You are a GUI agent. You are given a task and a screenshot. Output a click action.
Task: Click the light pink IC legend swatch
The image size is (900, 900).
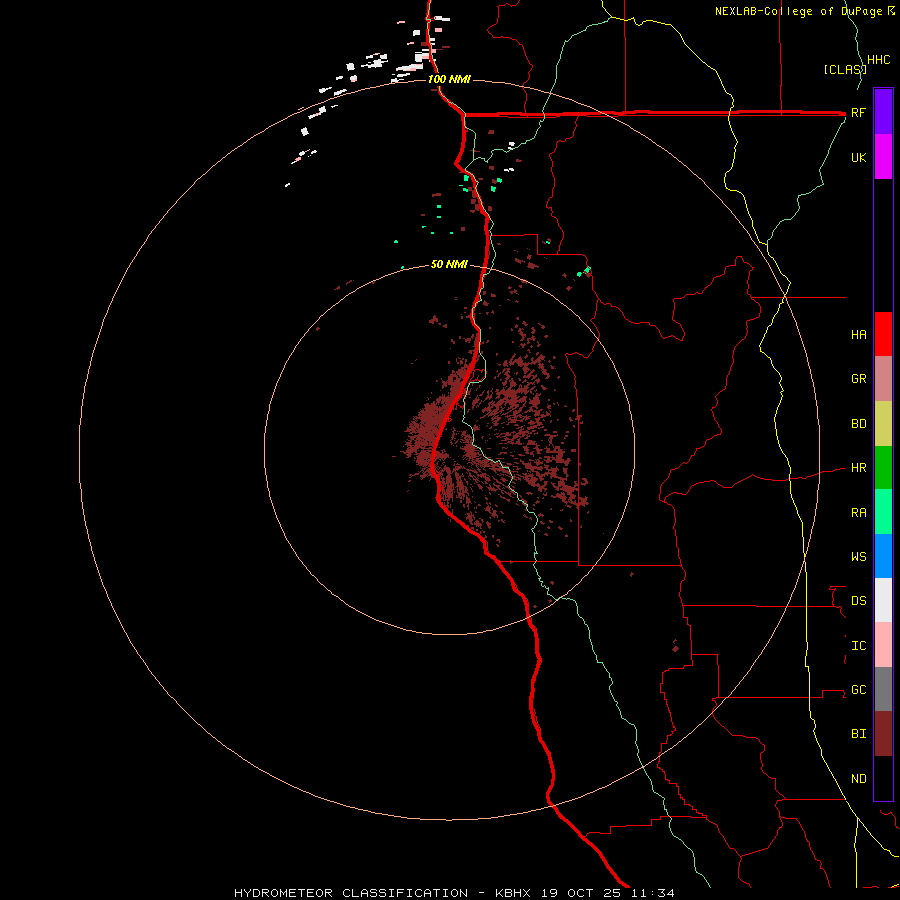coord(883,645)
